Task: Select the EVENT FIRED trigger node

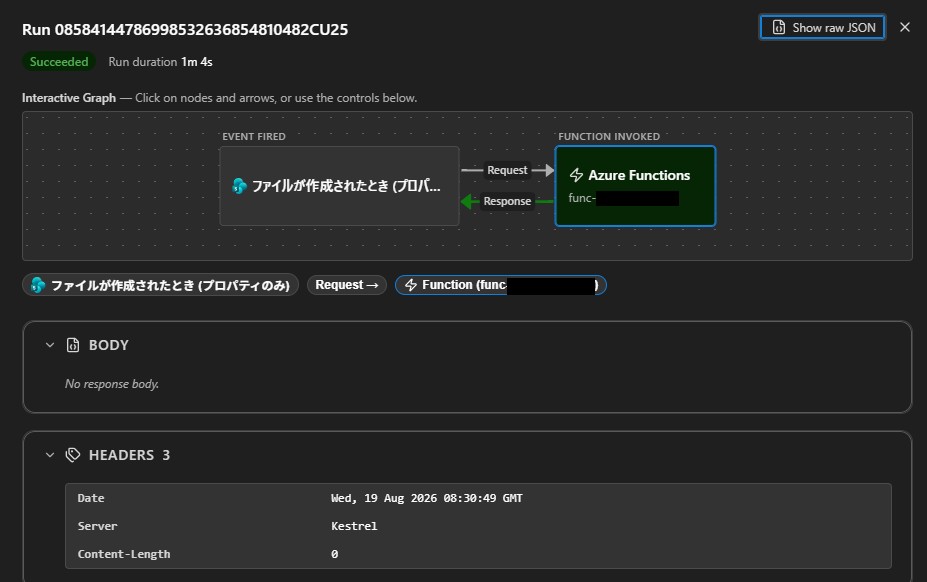Action: [339, 186]
